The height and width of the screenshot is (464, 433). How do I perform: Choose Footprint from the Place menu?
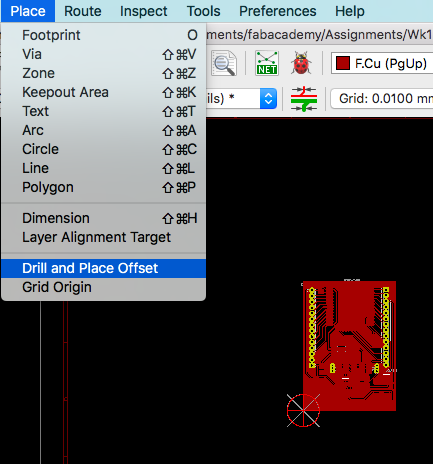pyautogui.click(x=104, y=35)
